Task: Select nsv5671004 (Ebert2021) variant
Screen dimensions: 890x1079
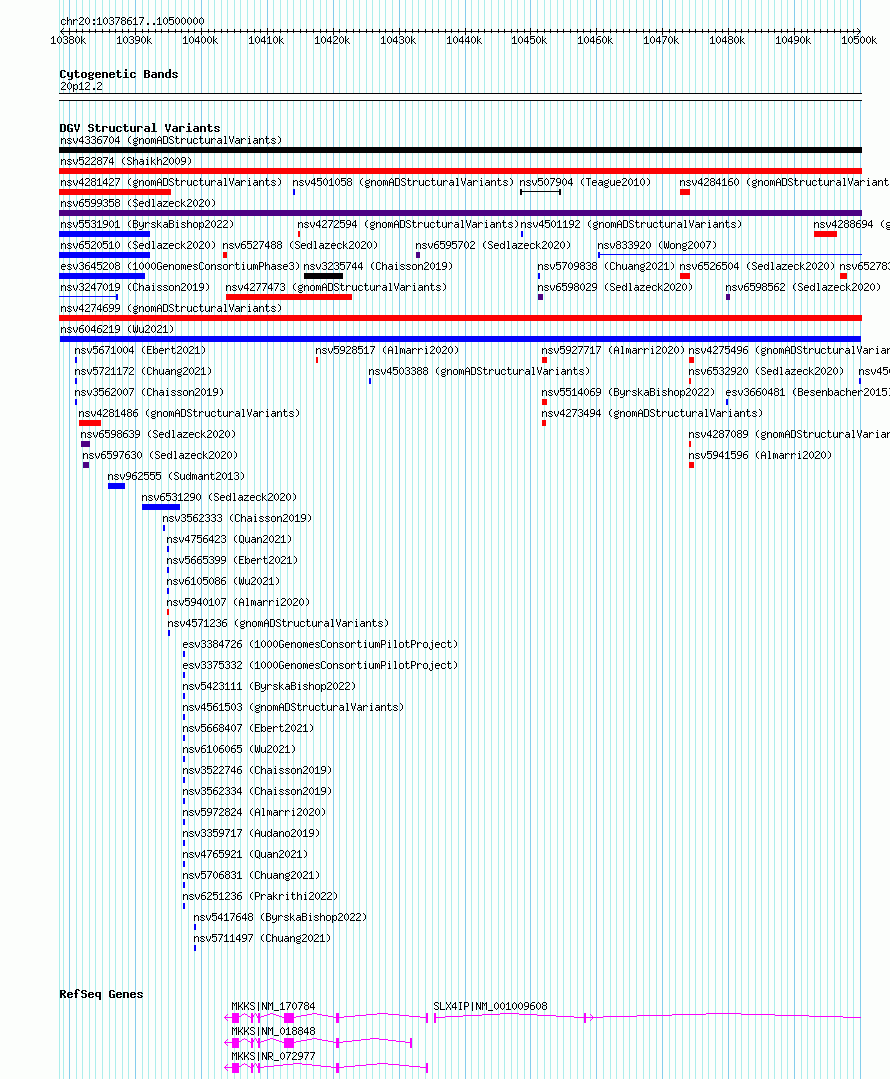Action: (140, 350)
